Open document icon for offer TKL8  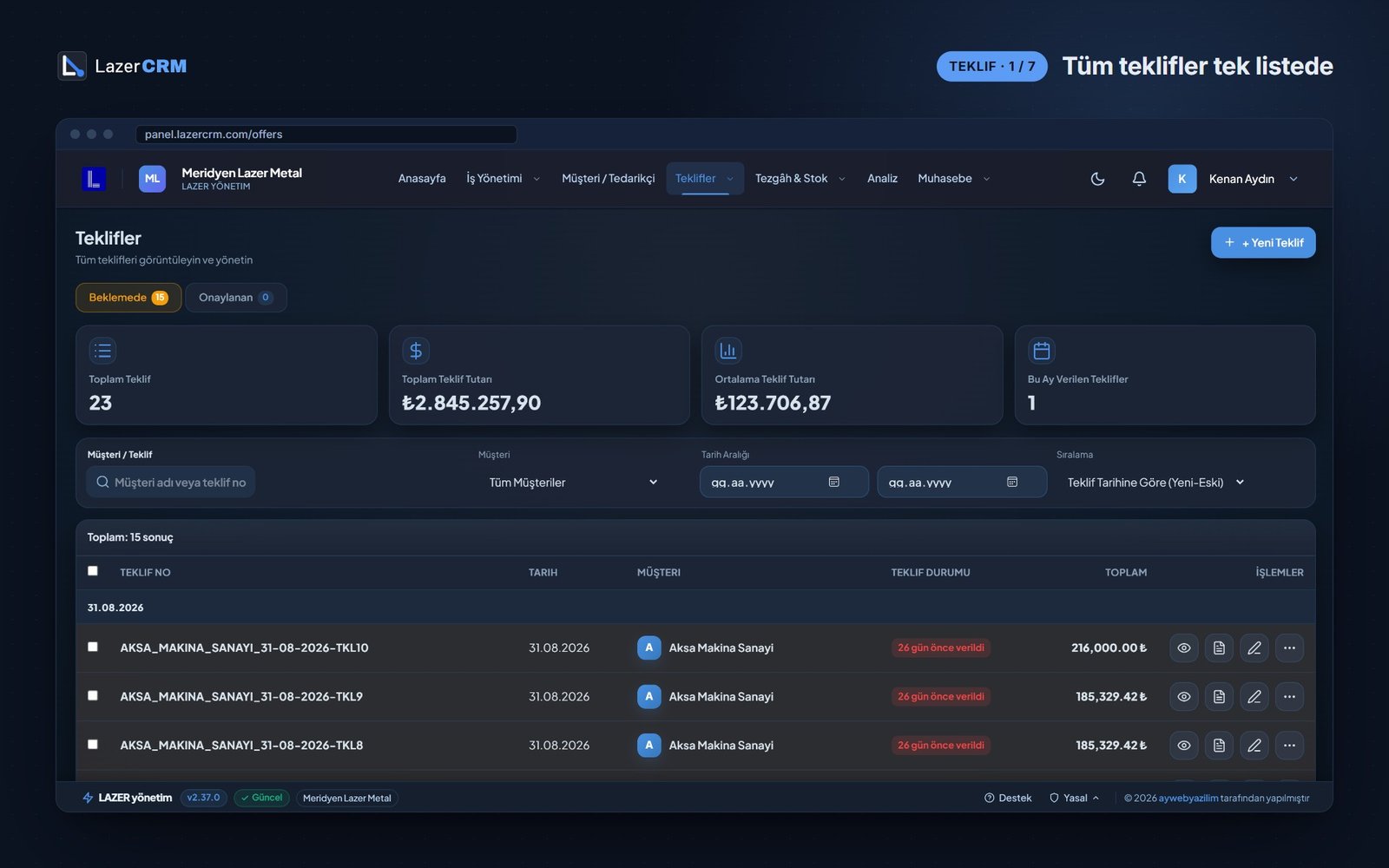[x=1219, y=745]
